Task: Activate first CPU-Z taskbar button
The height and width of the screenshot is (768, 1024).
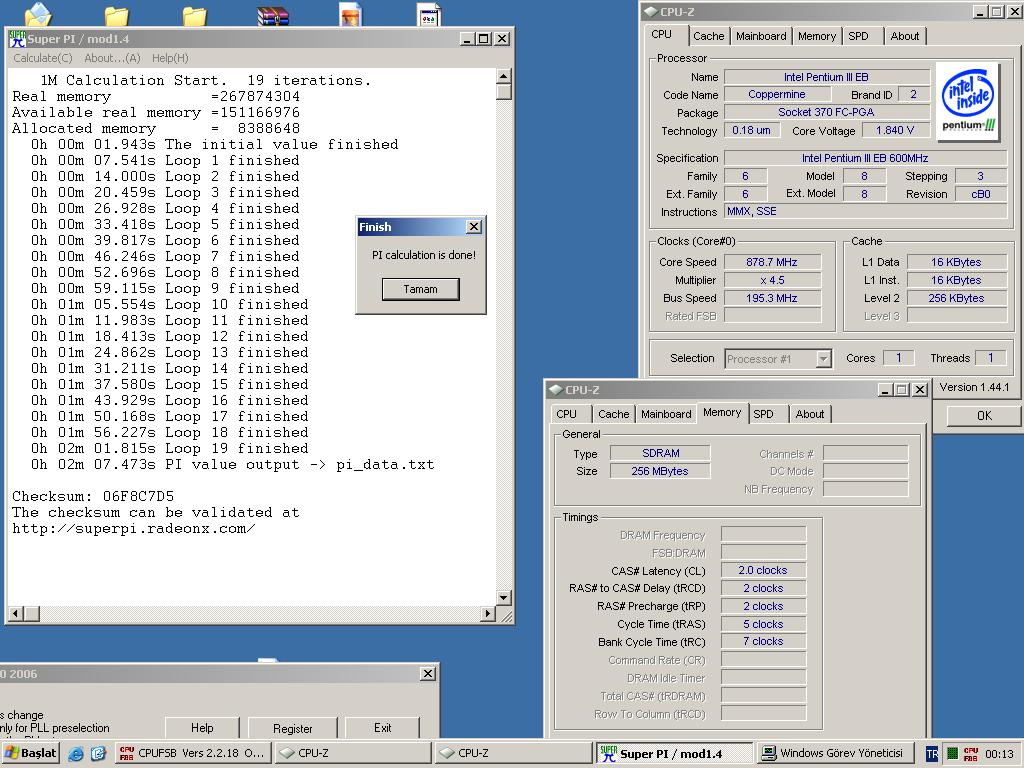Action: [353, 753]
